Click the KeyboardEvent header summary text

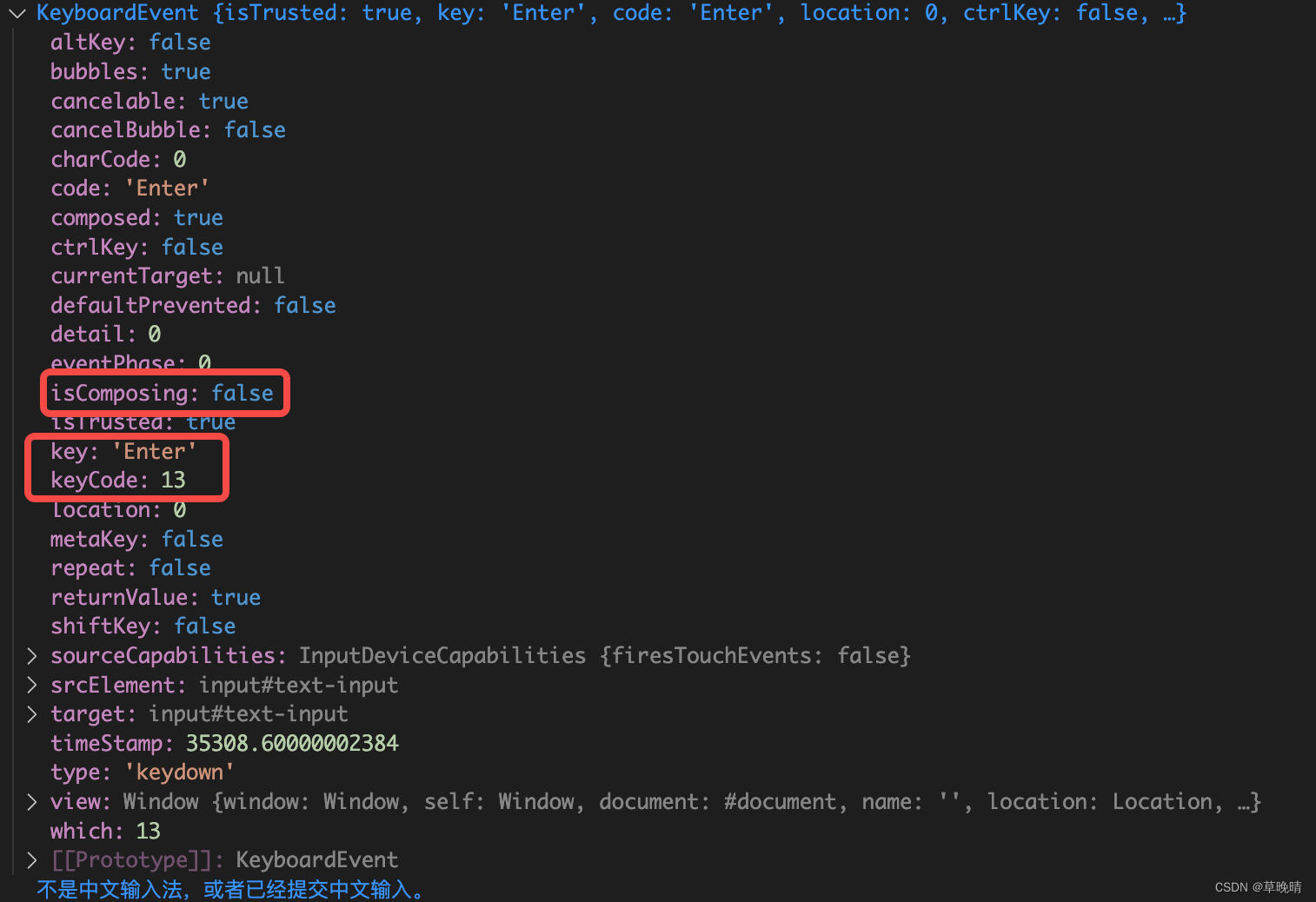point(611,13)
